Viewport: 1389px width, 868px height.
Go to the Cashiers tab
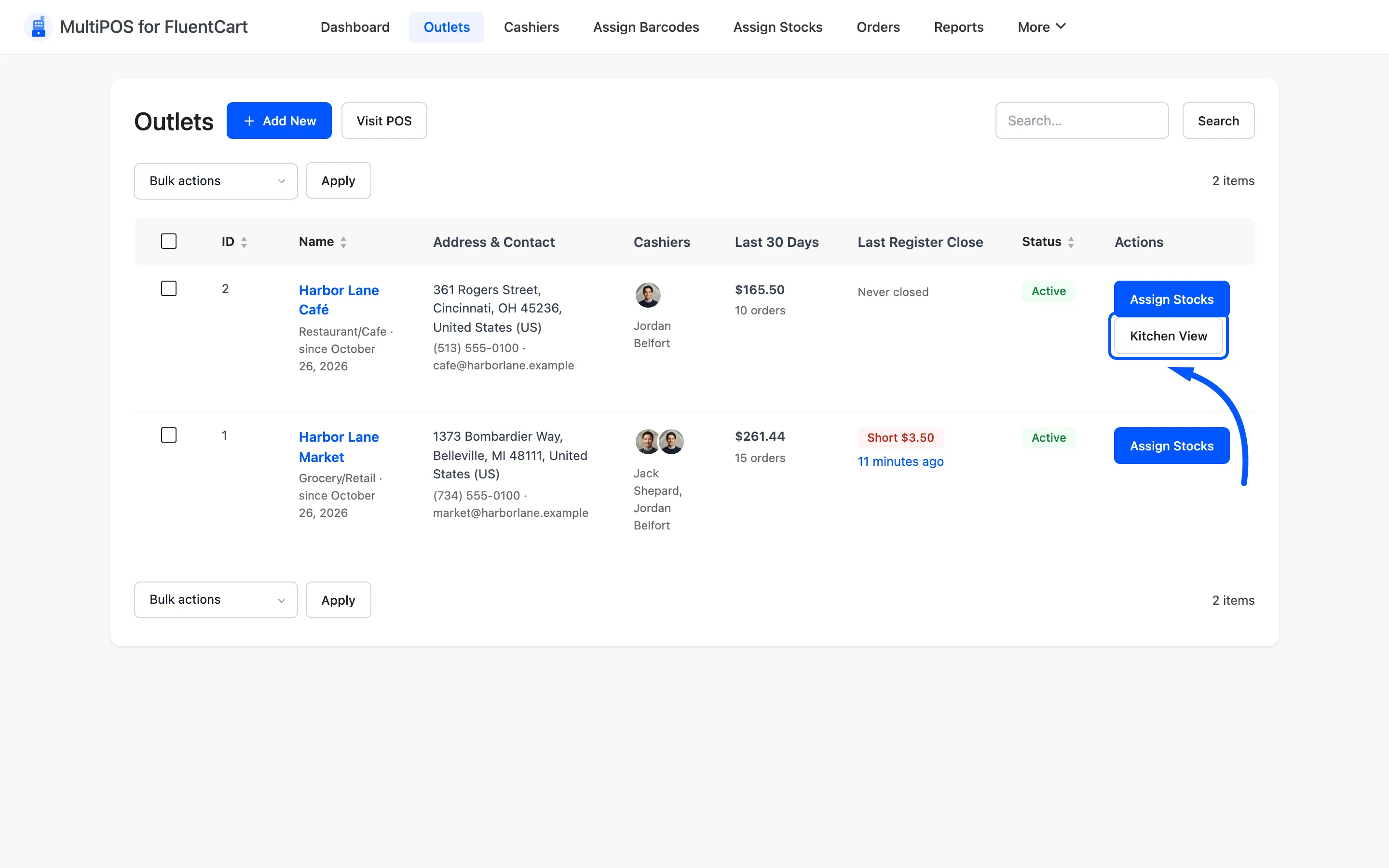531,27
